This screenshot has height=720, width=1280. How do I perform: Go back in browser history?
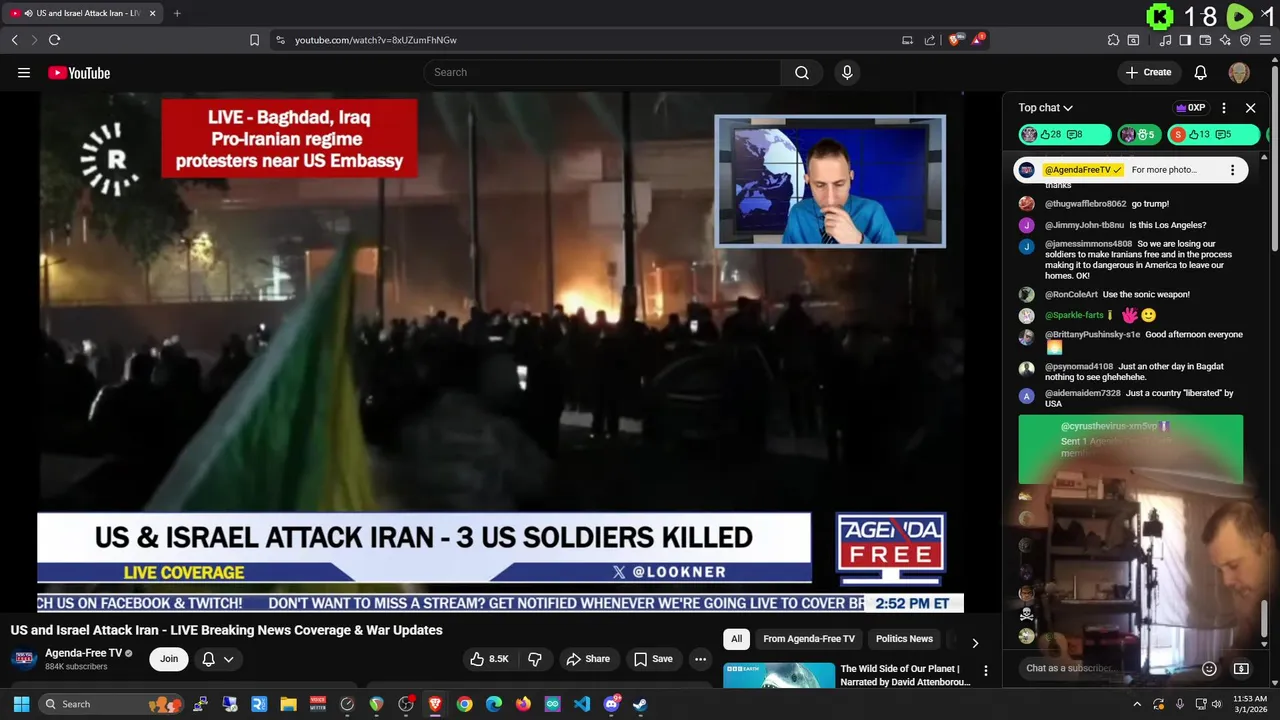coord(14,40)
